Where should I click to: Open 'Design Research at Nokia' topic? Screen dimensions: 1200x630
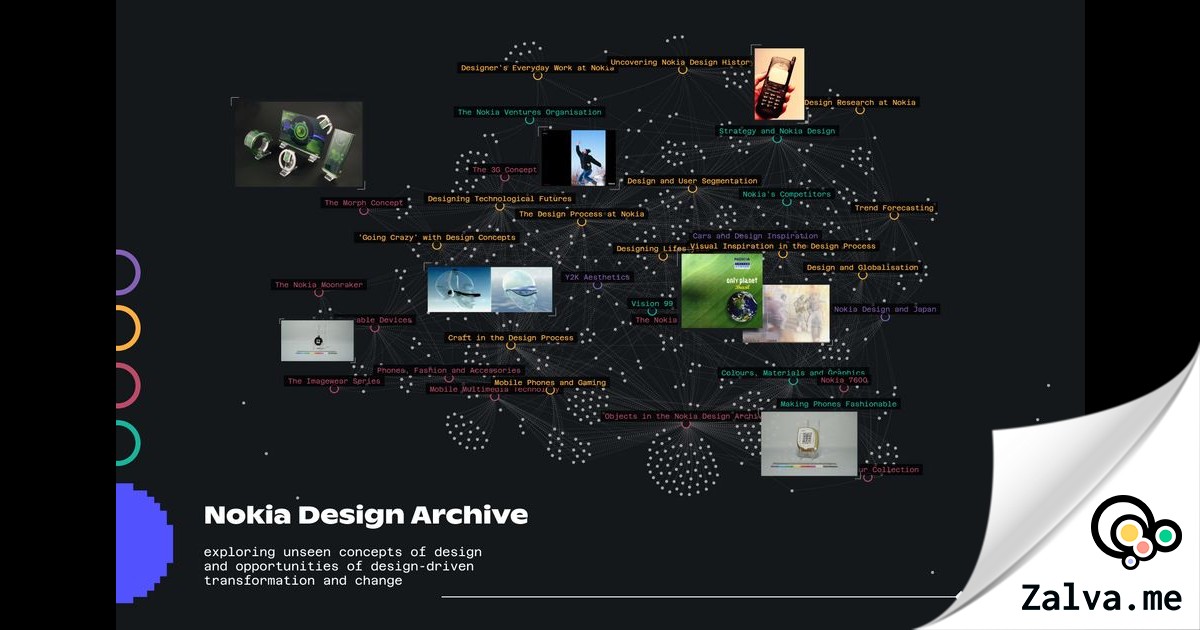click(x=860, y=102)
